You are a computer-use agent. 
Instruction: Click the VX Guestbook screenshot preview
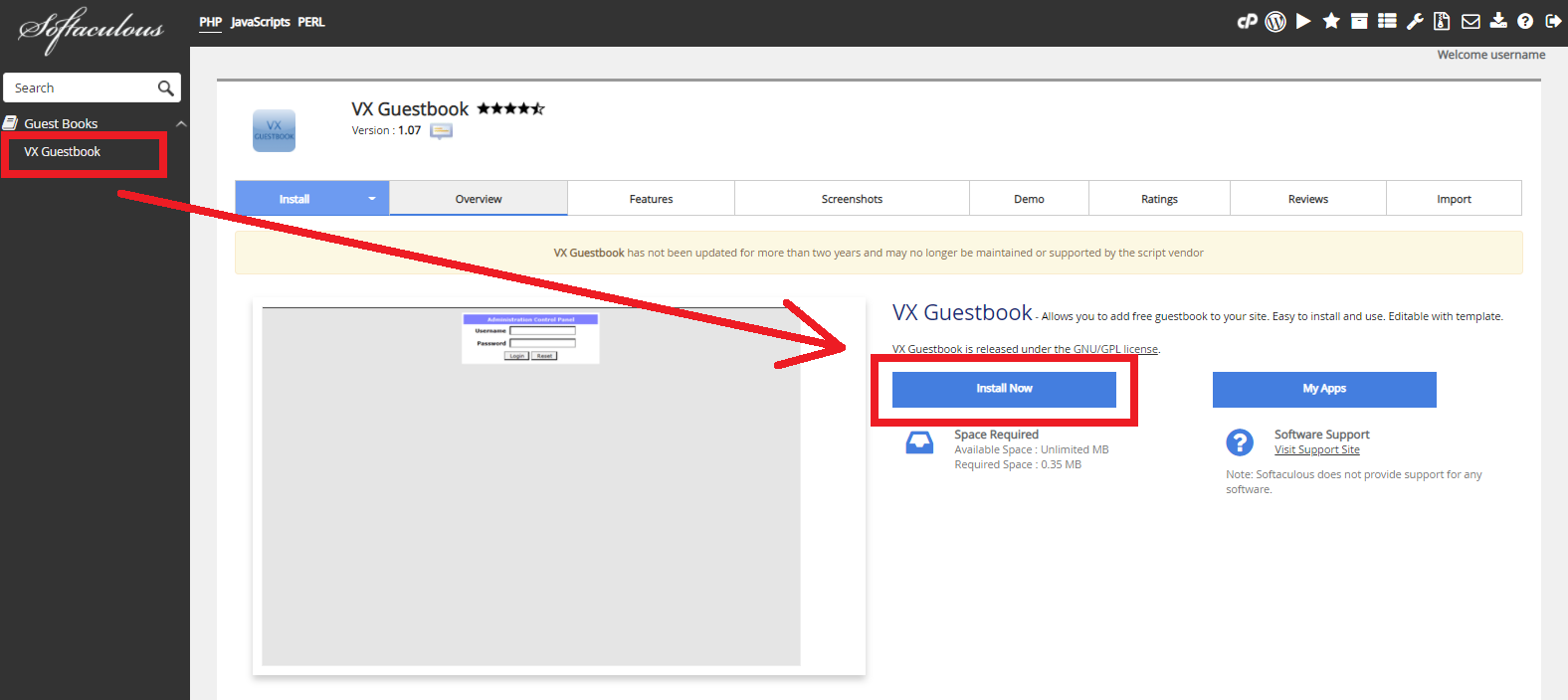pyautogui.click(x=530, y=485)
